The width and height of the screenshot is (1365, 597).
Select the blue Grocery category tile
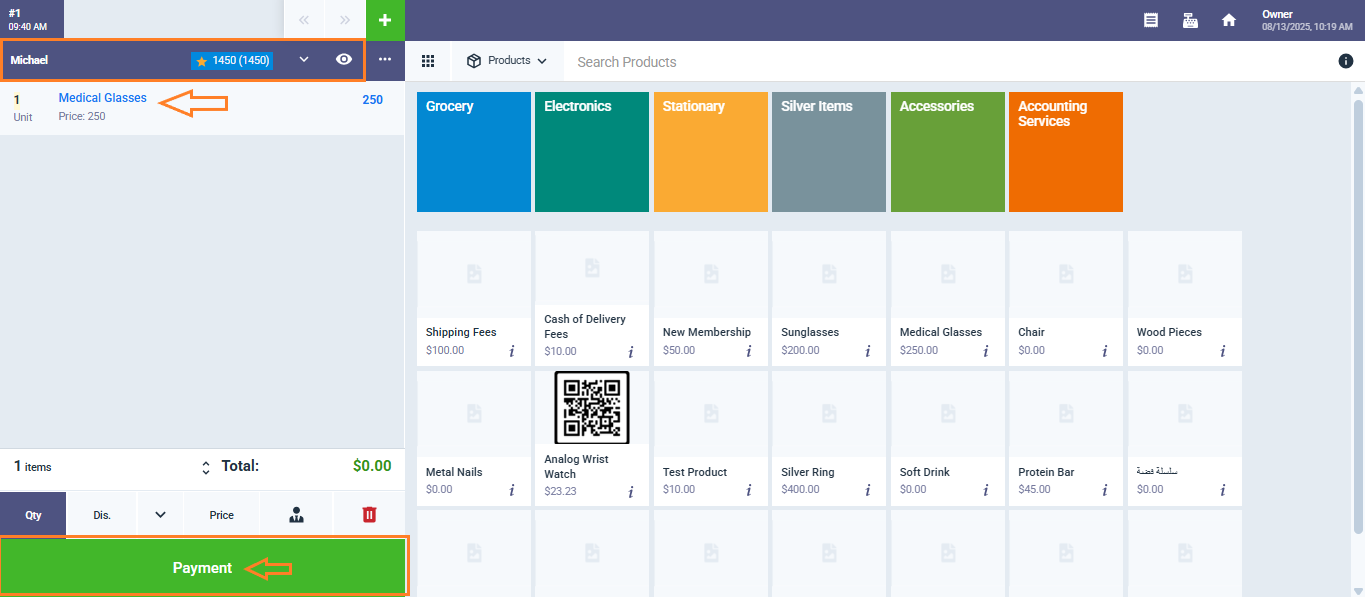coord(473,152)
